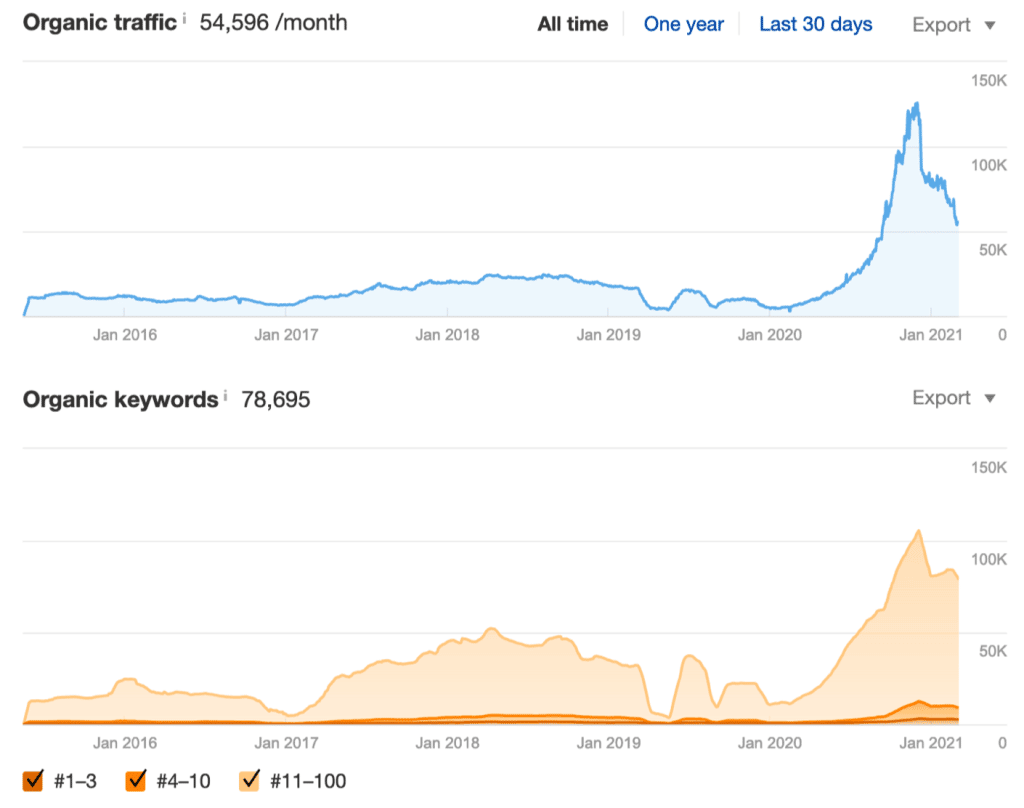Click the info icon beside Organic traffic
This screenshot has height=808, width=1024.
click(185, 18)
